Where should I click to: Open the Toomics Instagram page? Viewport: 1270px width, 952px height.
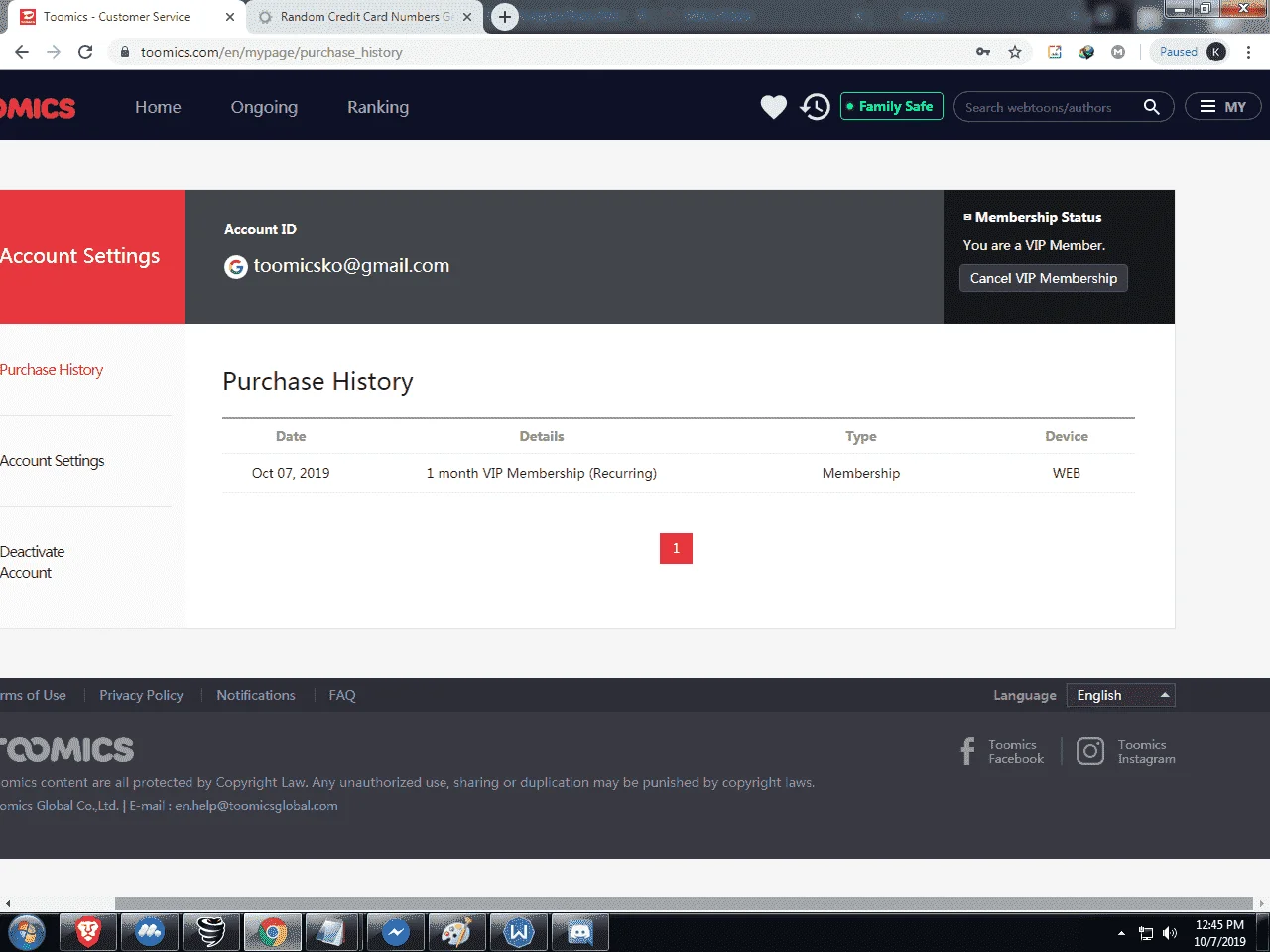[1126, 751]
